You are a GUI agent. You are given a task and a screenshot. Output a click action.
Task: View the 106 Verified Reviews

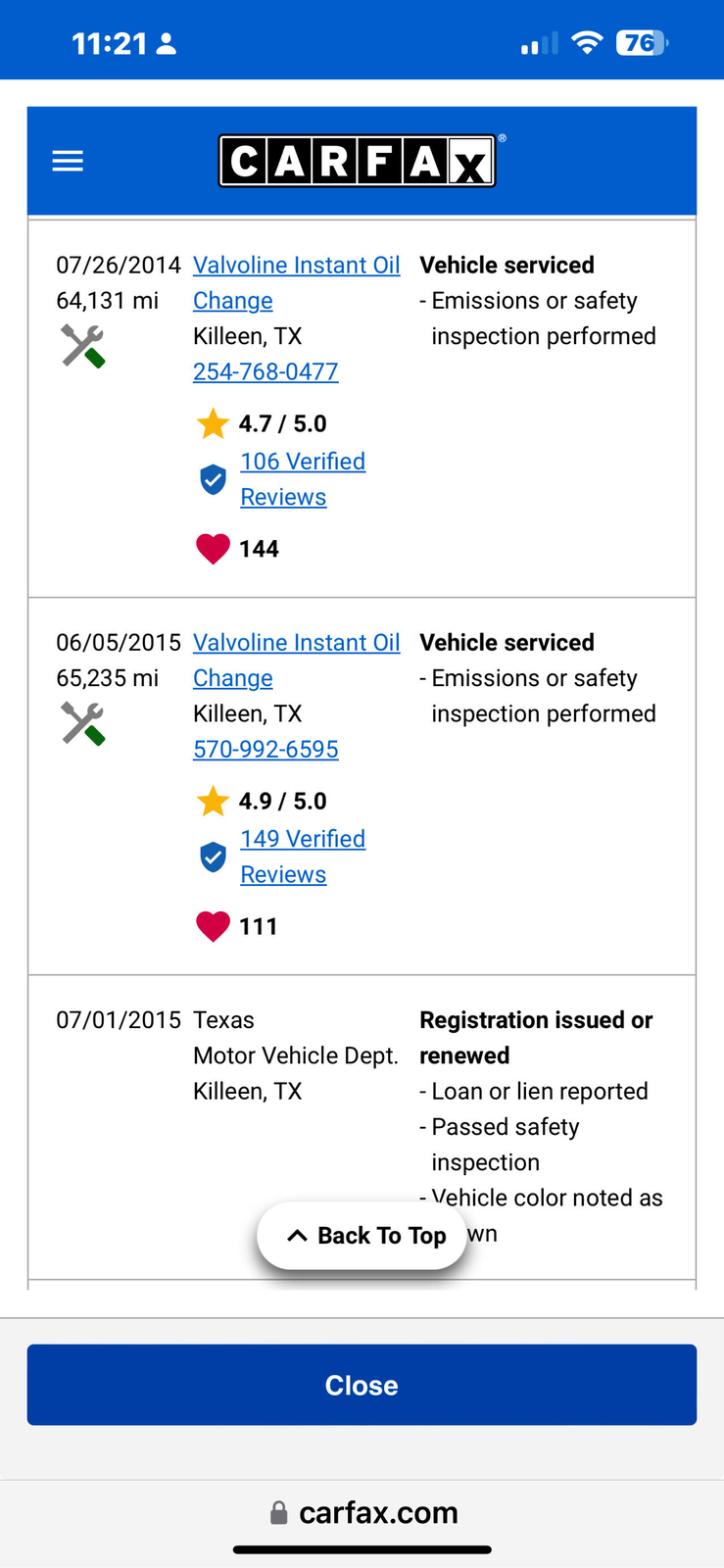click(x=303, y=462)
